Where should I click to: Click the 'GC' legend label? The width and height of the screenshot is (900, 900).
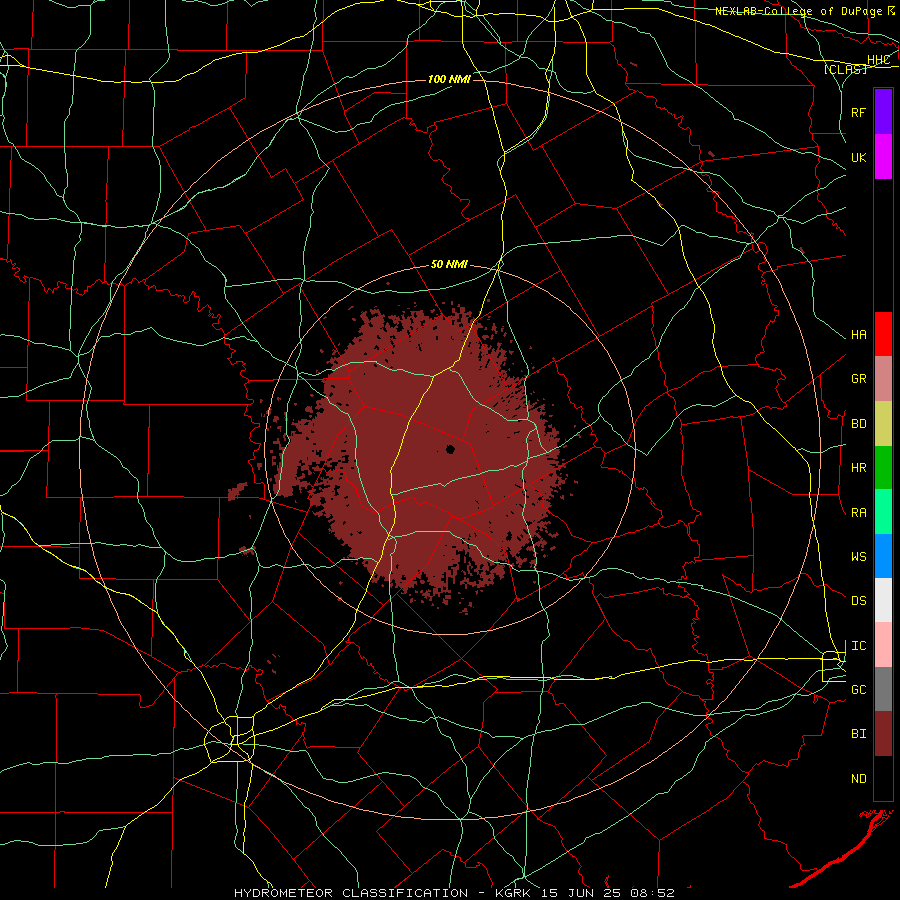[x=858, y=690]
